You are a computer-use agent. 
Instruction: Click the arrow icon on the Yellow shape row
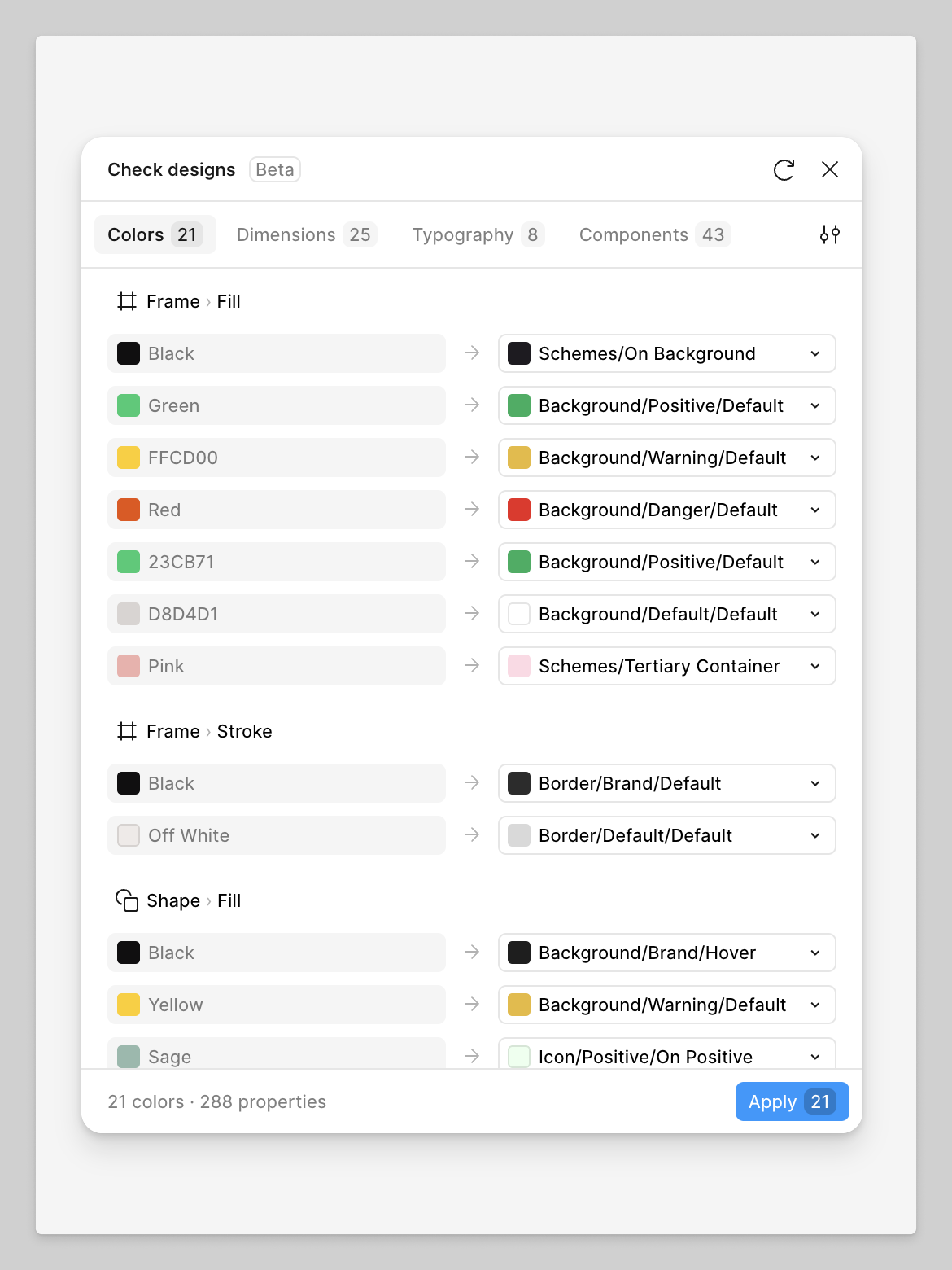click(x=472, y=1005)
